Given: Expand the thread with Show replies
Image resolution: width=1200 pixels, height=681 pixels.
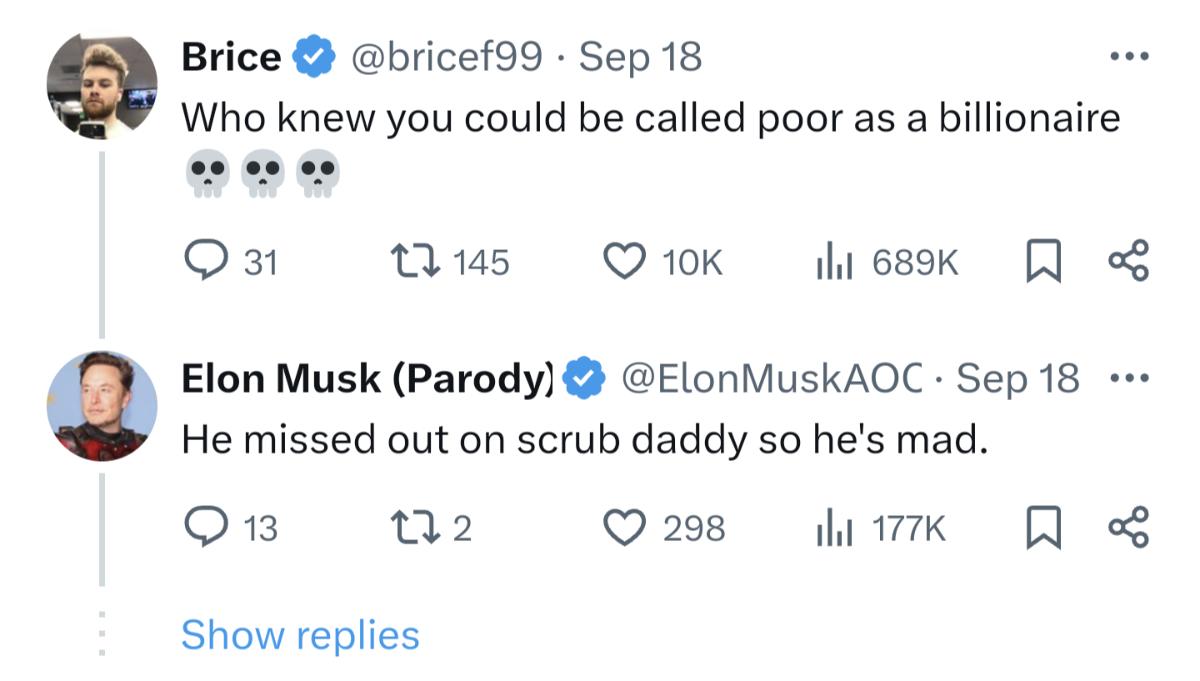Looking at the screenshot, I should 300,635.
